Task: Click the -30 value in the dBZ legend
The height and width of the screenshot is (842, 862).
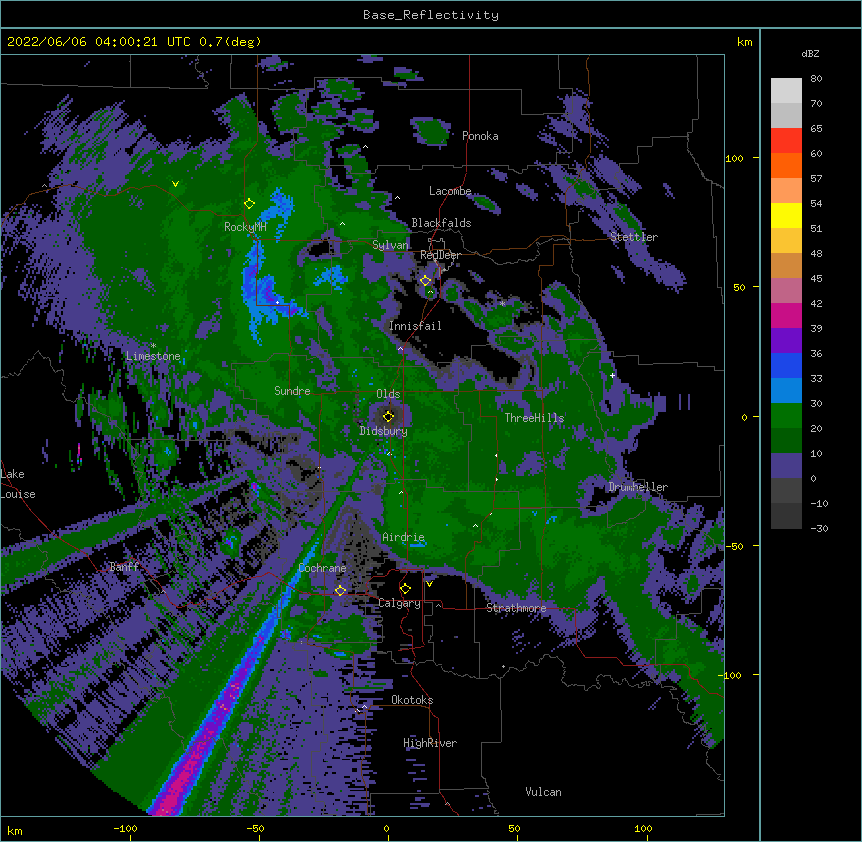Action: (819, 528)
